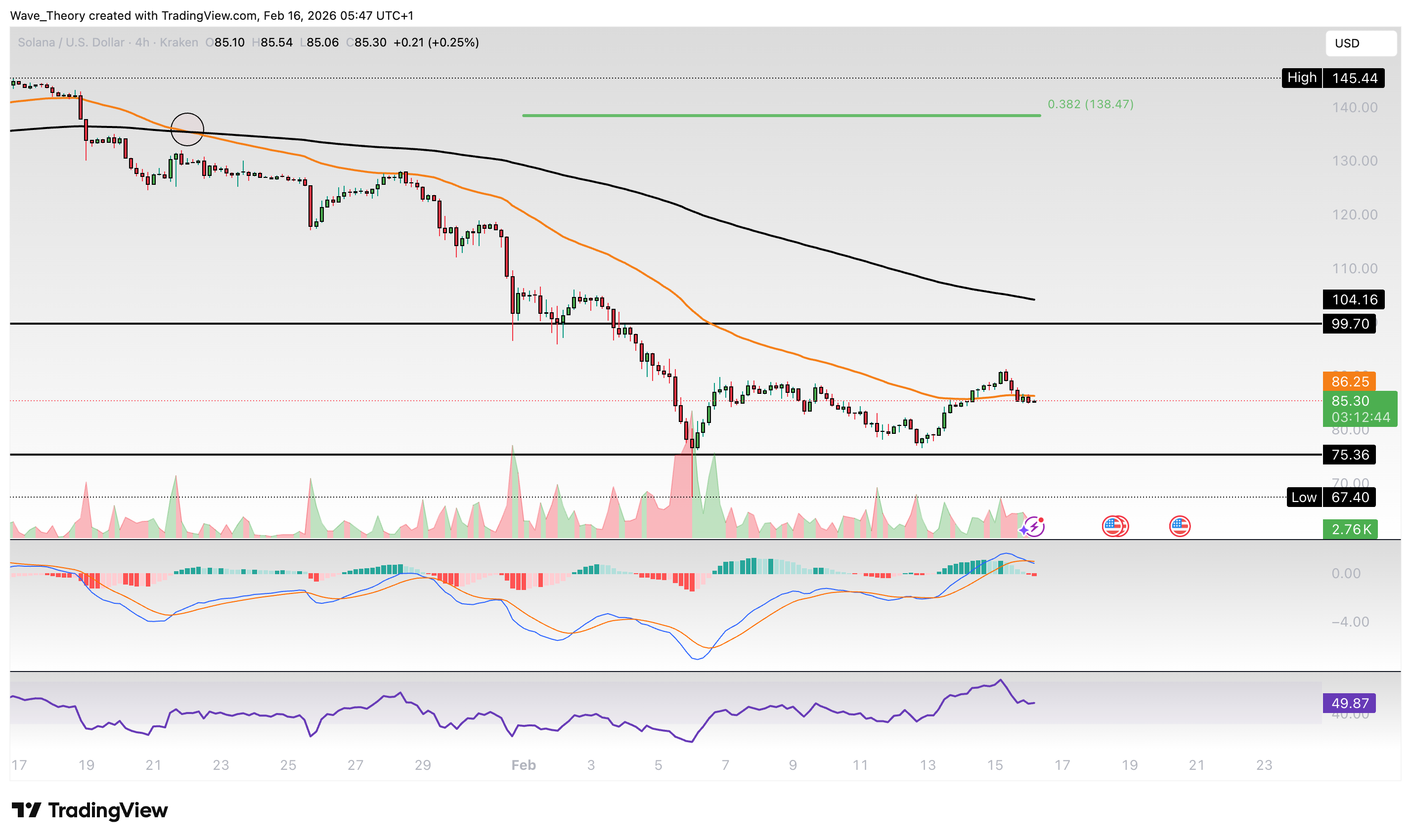The width and height of the screenshot is (1411, 840).
Task: Select the 99.70 horizontal level label
Action: point(1349,324)
